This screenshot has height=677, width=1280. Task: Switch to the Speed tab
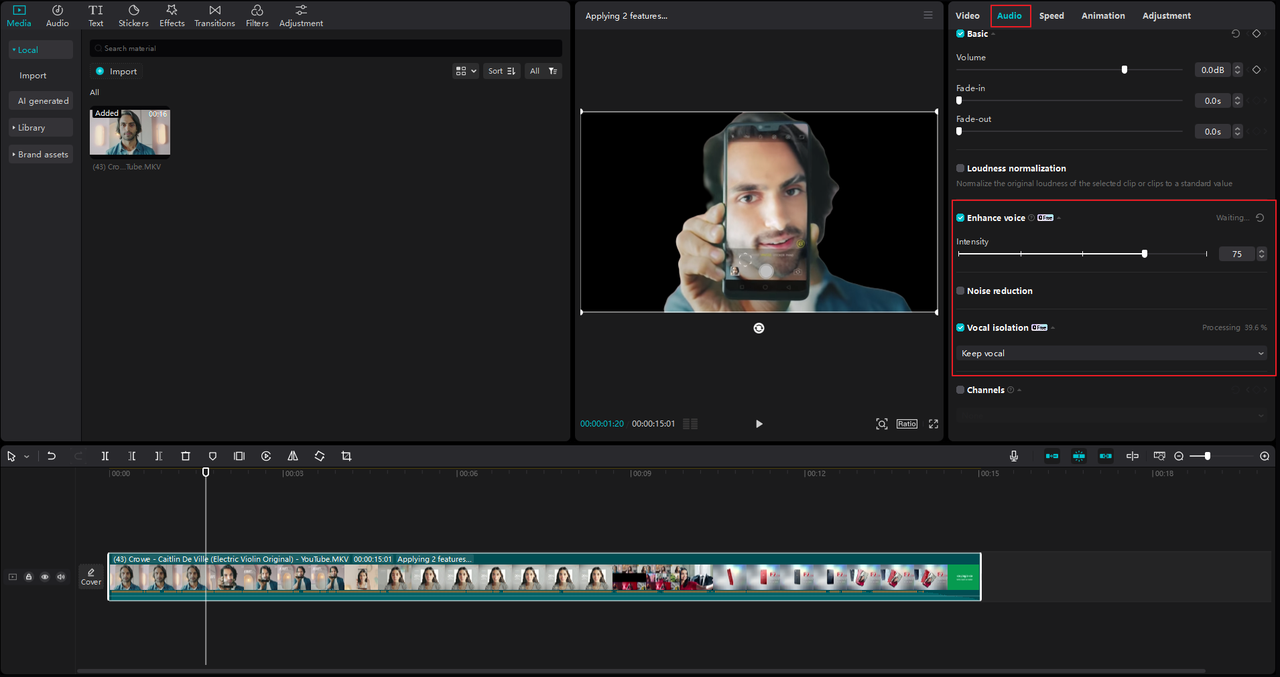(1051, 16)
